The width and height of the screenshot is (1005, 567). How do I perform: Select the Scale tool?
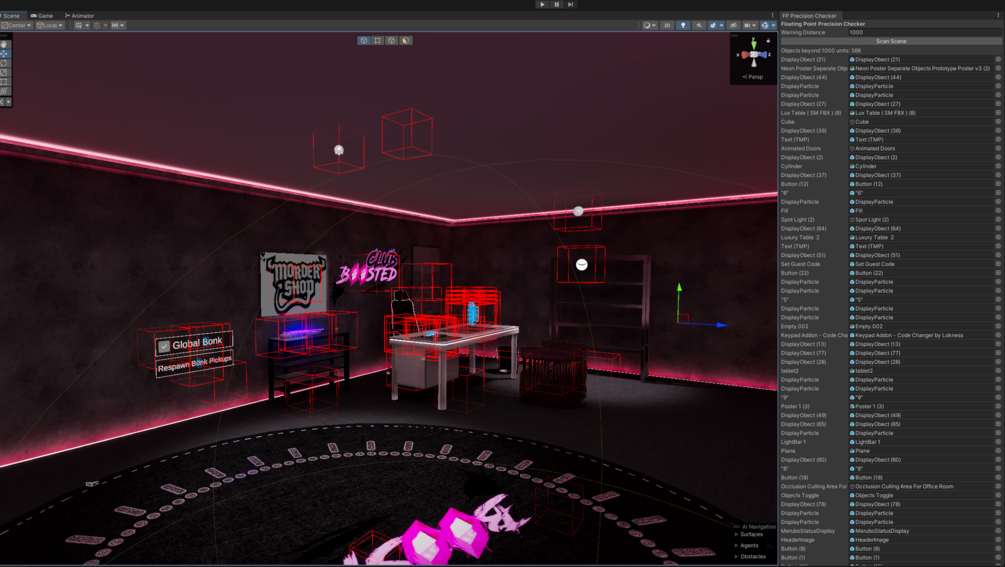coord(4,72)
